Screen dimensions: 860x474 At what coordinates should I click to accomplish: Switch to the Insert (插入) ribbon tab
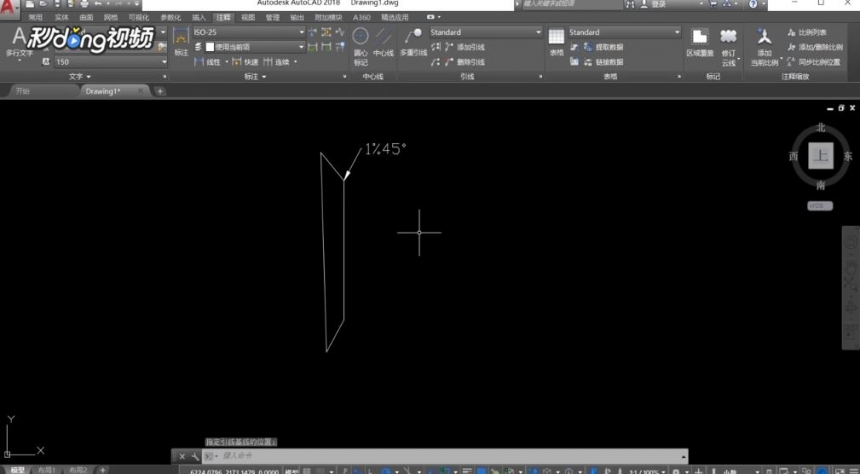click(x=199, y=18)
